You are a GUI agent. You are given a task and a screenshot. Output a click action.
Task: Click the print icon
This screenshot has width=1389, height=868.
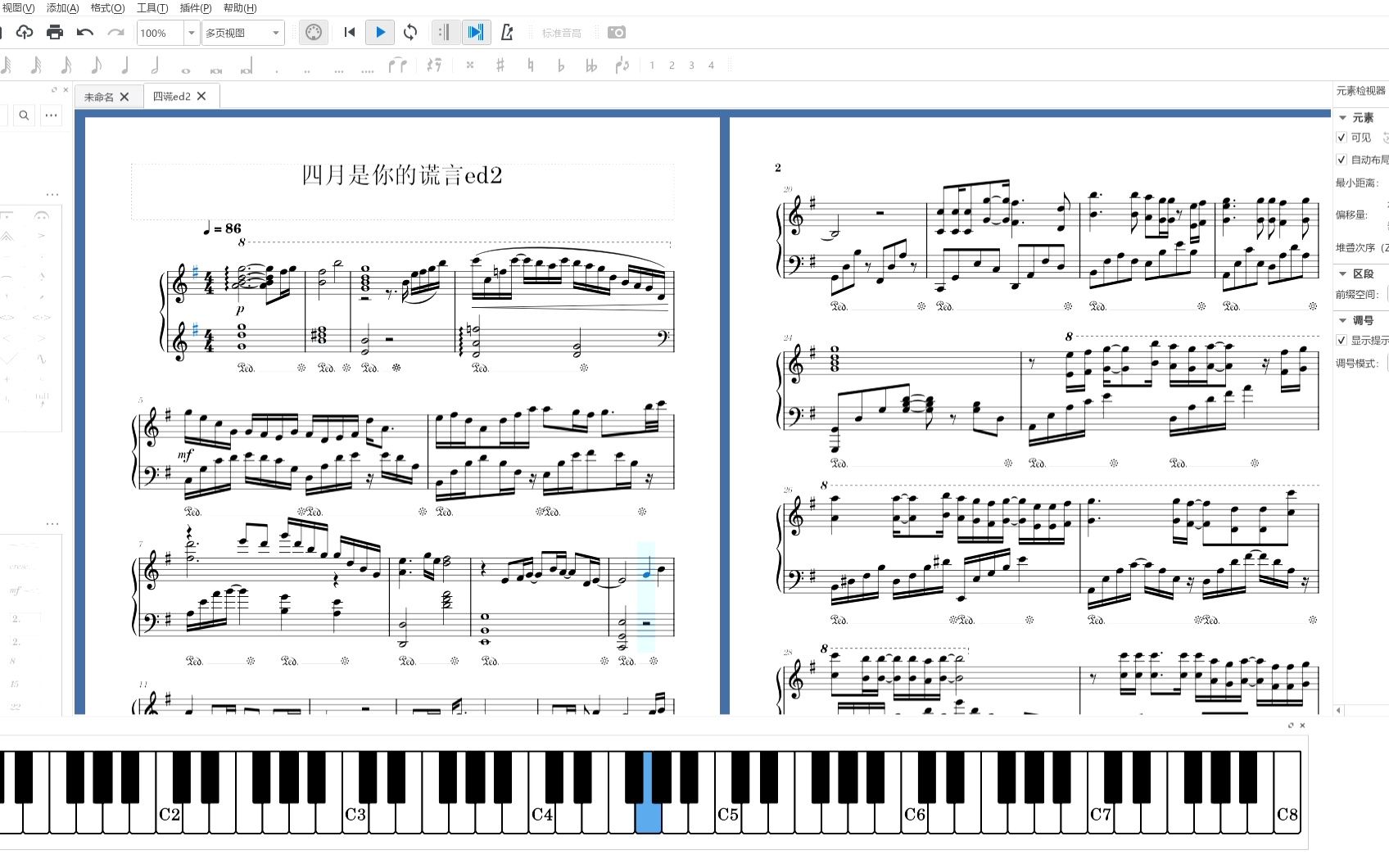[x=55, y=32]
